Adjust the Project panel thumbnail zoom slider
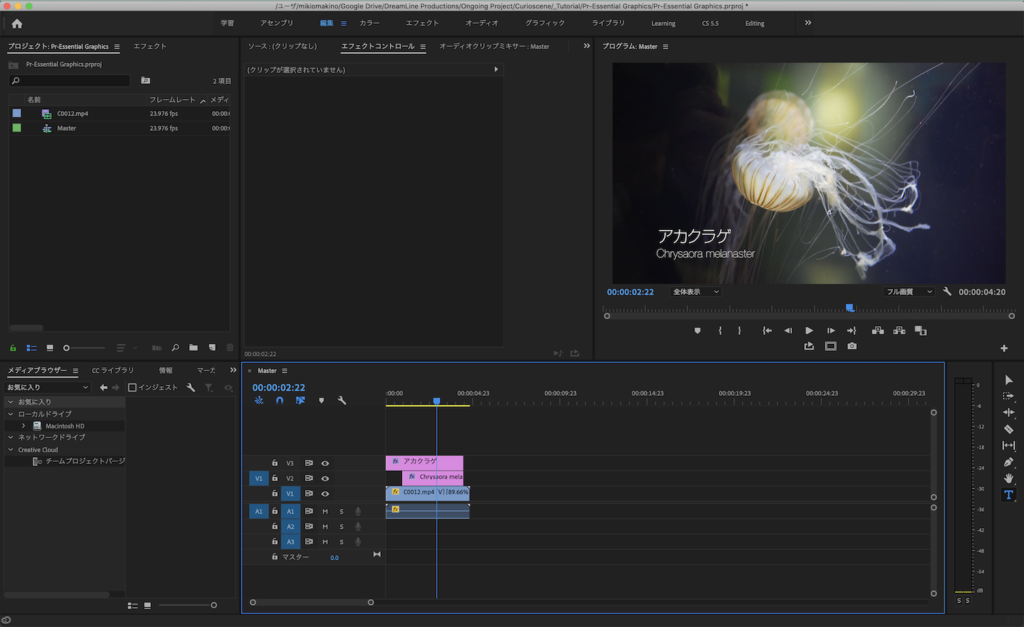The width and height of the screenshot is (1024, 627). (67, 347)
